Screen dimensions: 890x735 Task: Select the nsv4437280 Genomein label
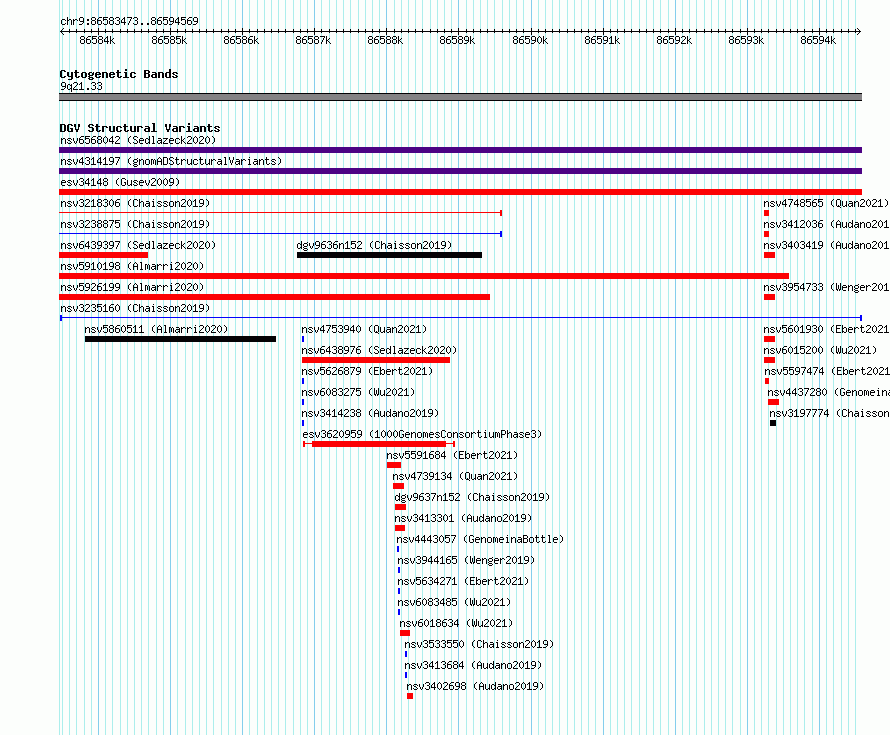tap(828, 392)
